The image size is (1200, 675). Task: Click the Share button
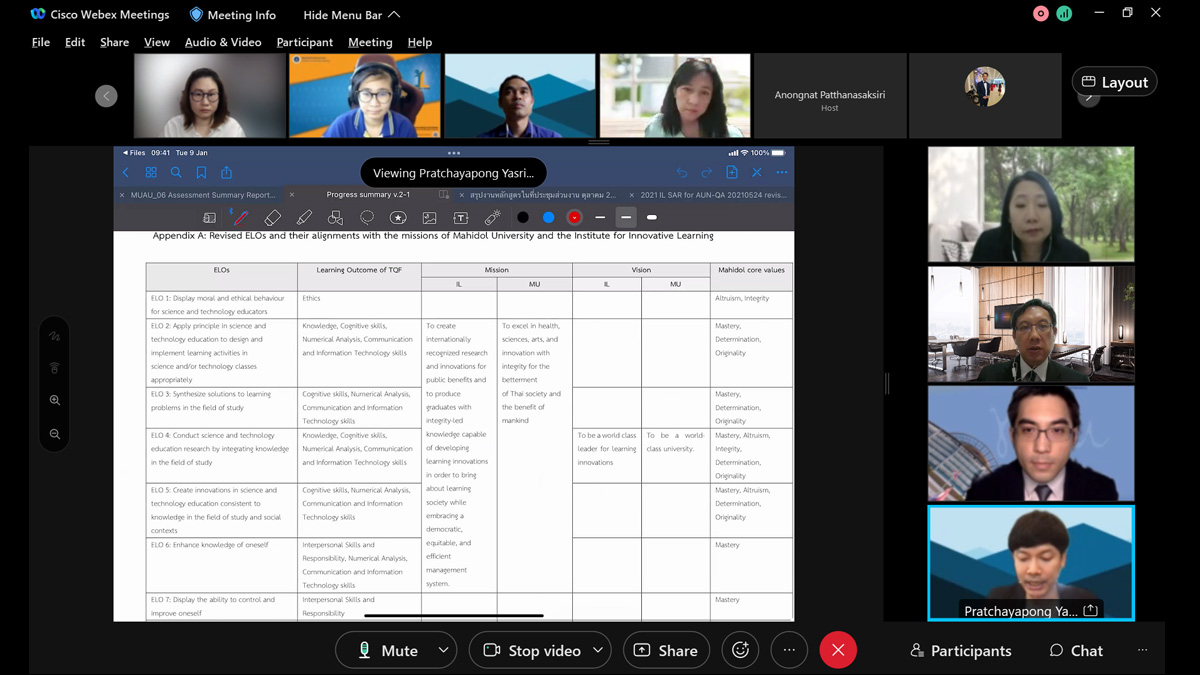click(x=666, y=650)
